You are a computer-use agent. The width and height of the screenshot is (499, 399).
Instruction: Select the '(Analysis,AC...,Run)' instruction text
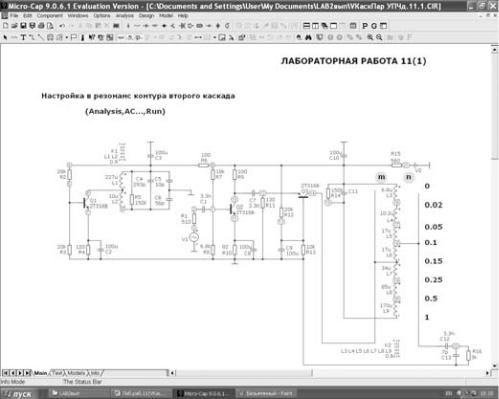point(125,111)
